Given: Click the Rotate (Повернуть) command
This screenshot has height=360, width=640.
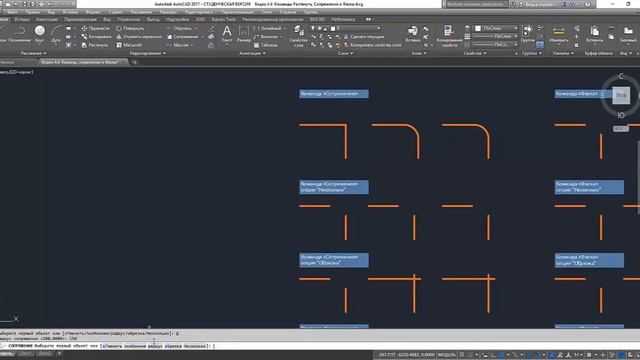Looking at the screenshot, I should 130,29.
